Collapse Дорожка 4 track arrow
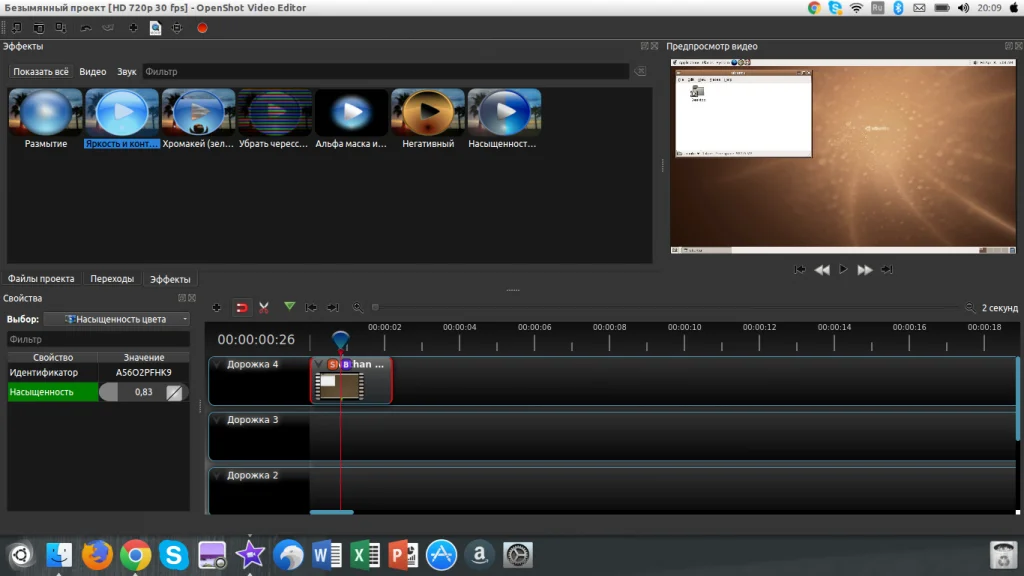 click(217, 365)
